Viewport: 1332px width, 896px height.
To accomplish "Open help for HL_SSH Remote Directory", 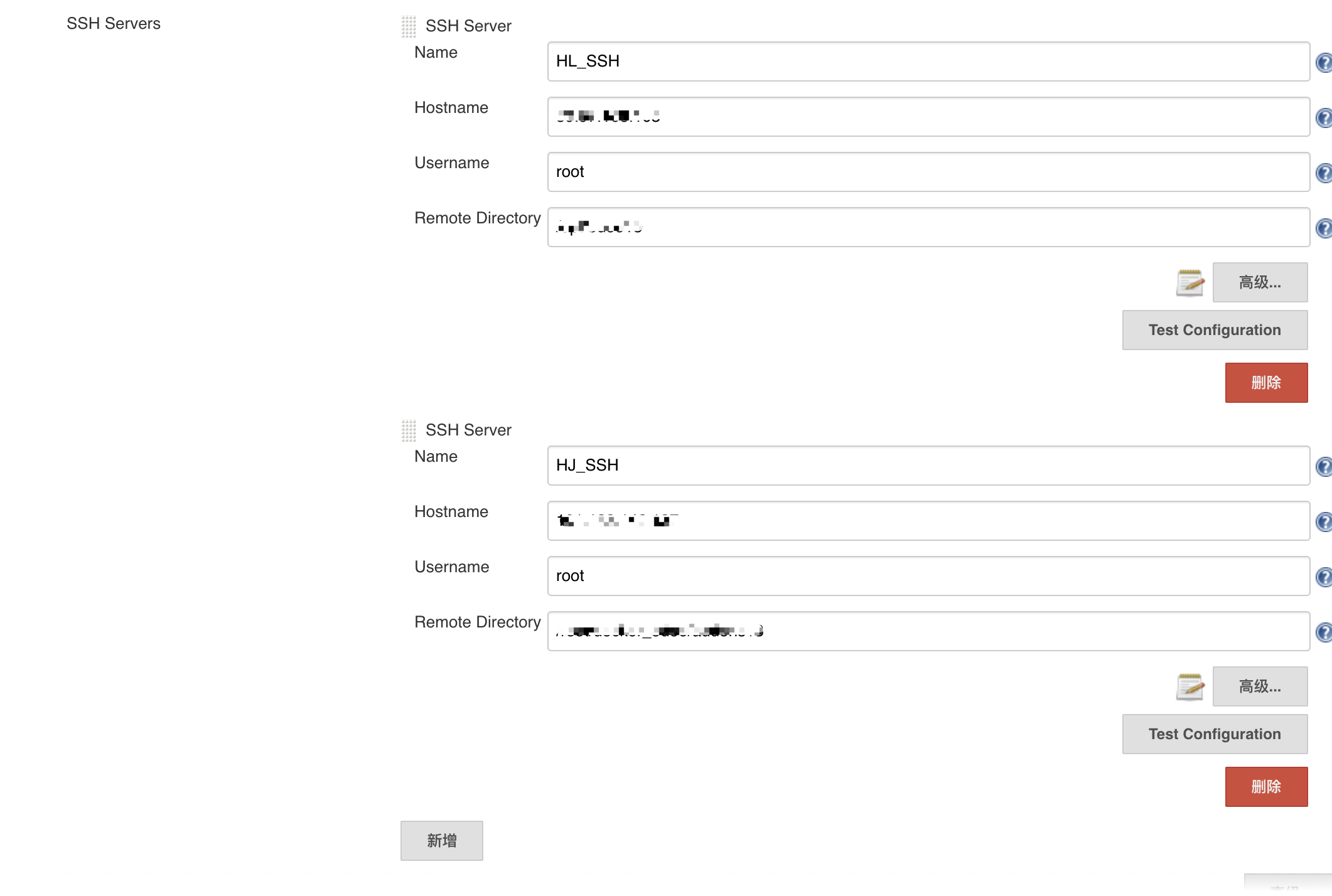I will point(1324,227).
